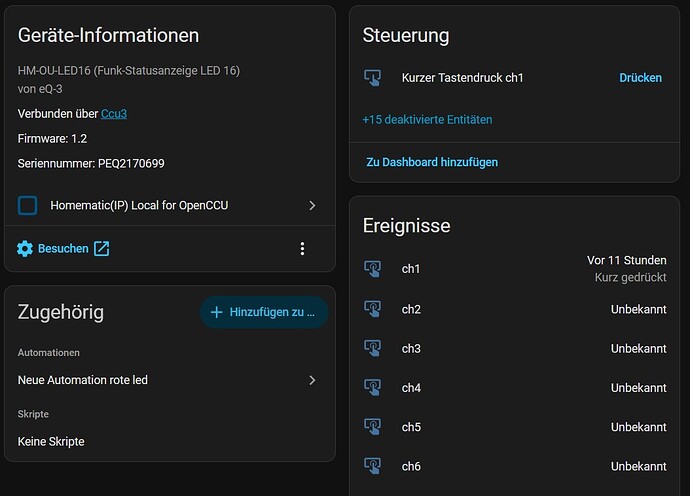Select the ch1 event entry with Kurz gedrückt
690x496 pixels.
pos(515,269)
